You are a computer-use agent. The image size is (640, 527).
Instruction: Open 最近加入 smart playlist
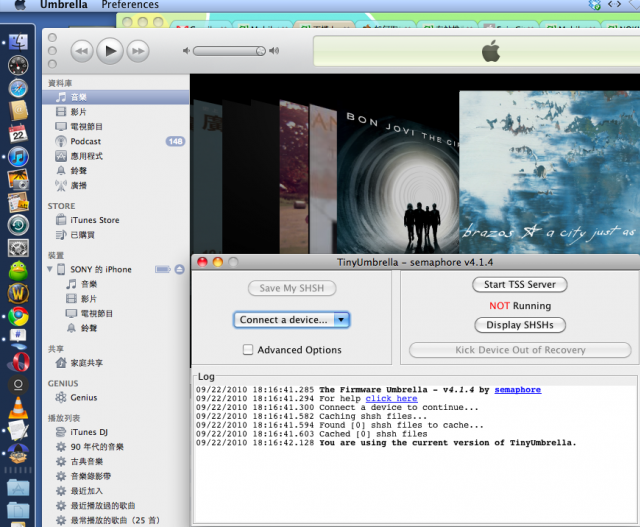(x=116, y=491)
